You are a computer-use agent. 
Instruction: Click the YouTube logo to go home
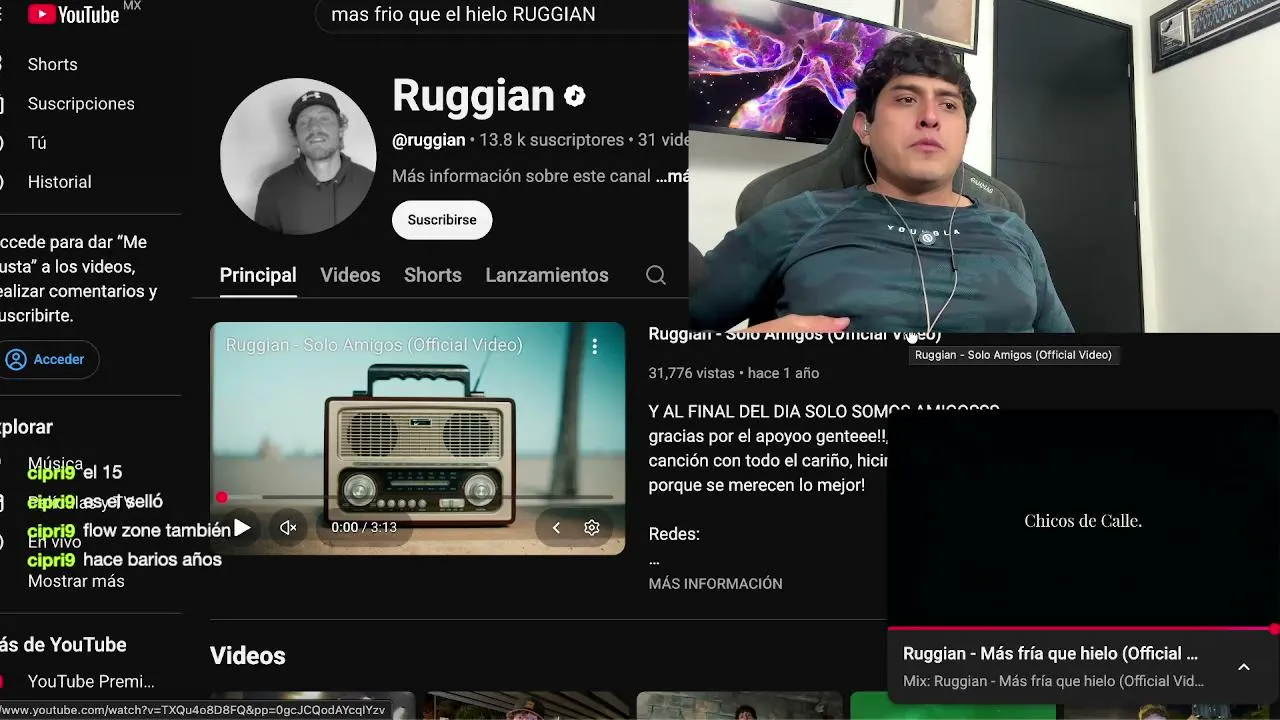pyautogui.click(x=73, y=13)
